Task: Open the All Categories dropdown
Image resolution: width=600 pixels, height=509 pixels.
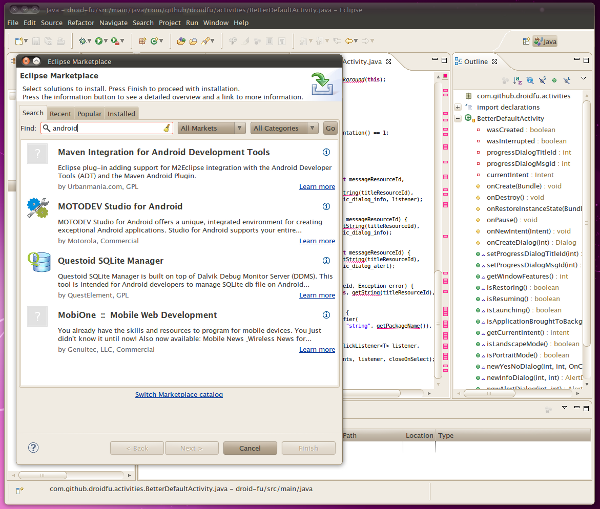Action: (x=284, y=128)
